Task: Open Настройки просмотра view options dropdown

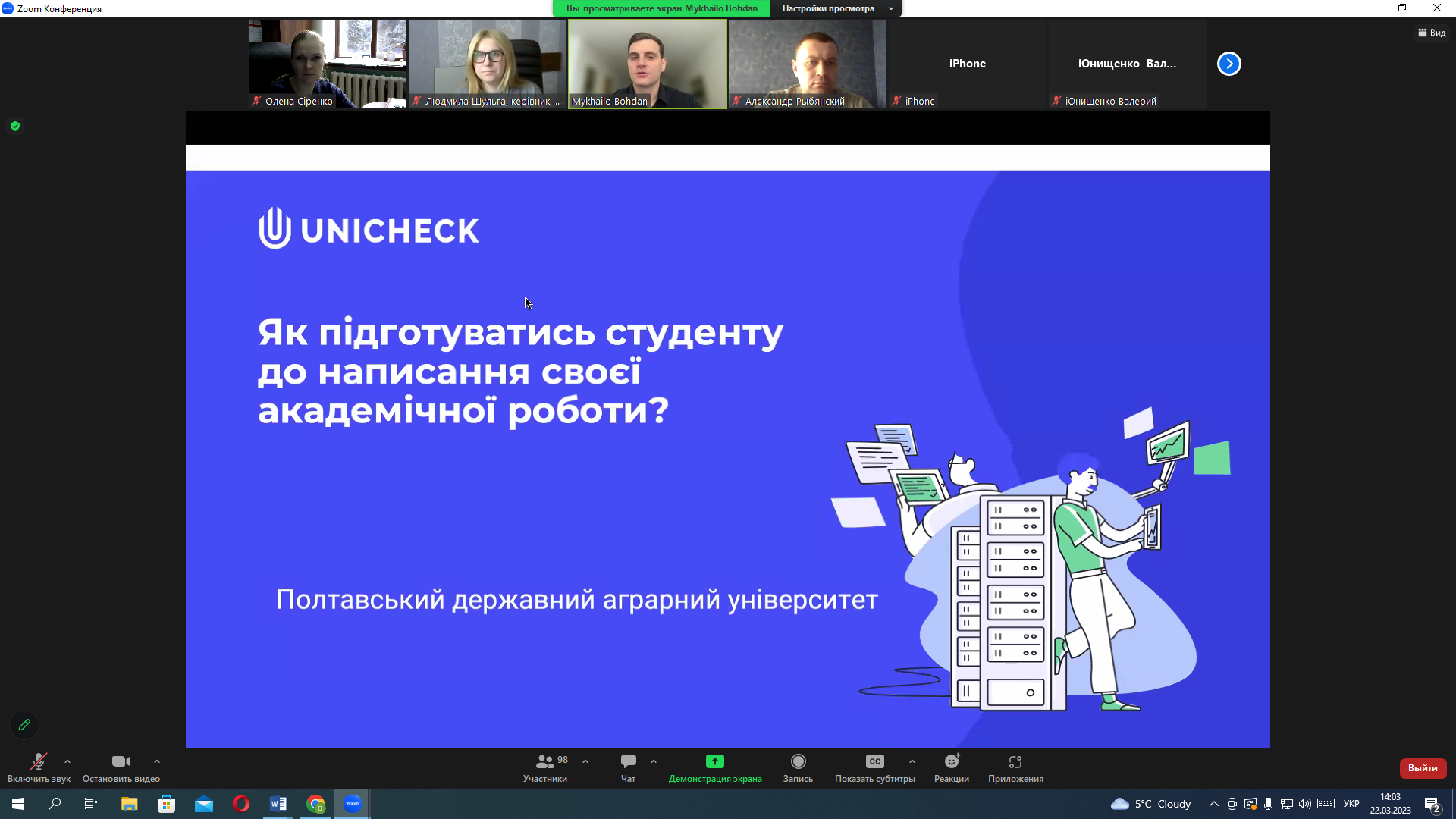Action: 837,8
